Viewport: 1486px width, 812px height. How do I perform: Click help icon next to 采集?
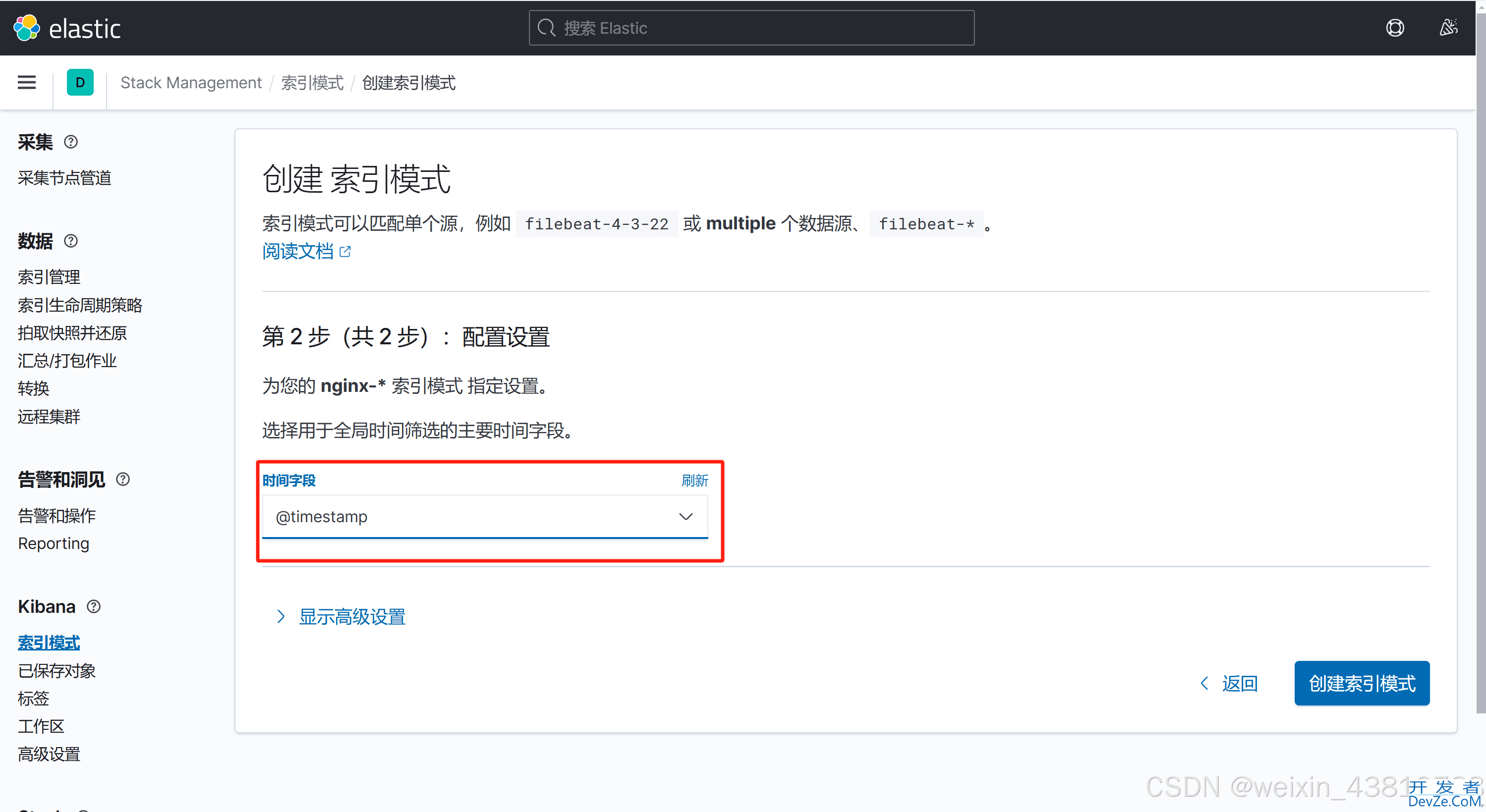[x=71, y=142]
